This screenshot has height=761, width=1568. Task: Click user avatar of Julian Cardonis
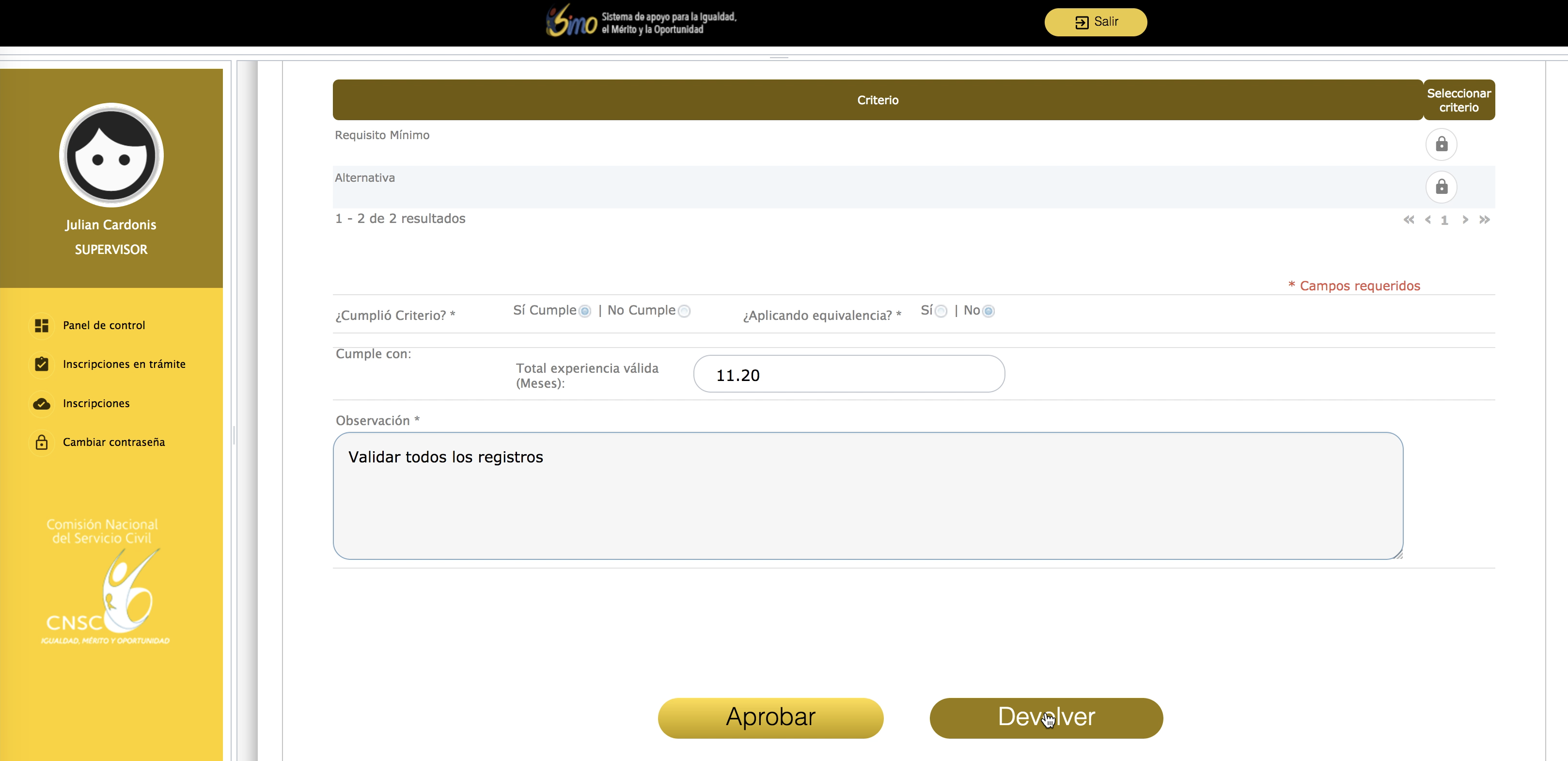pos(111,155)
